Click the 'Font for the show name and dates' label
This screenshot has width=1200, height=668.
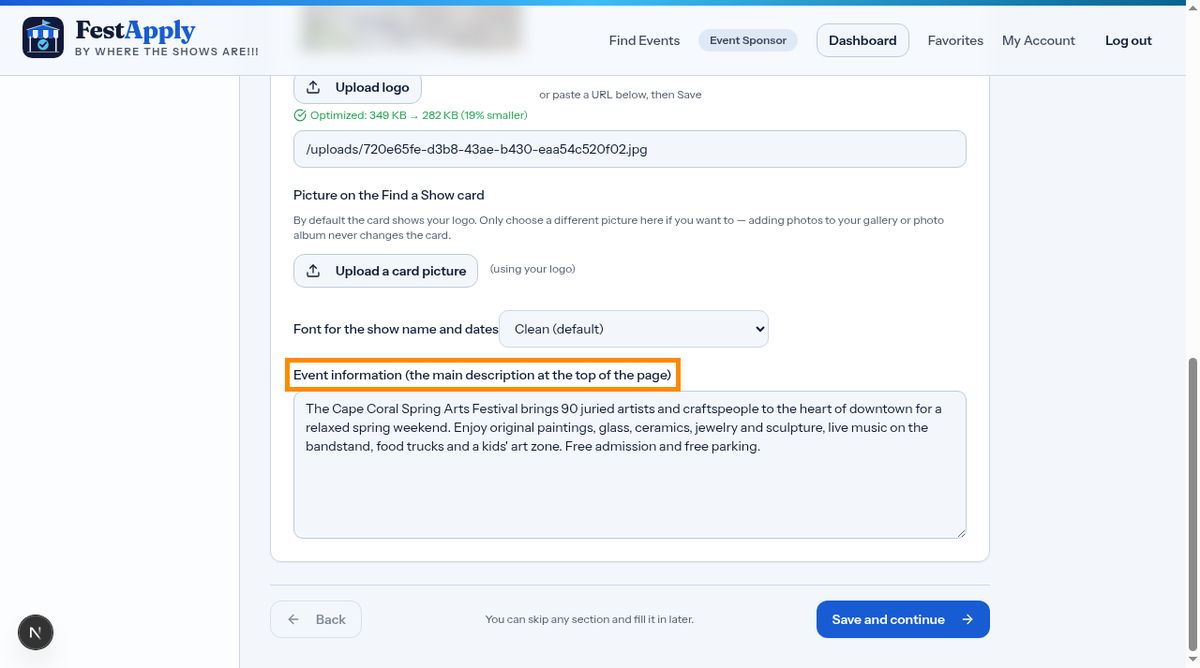point(395,329)
